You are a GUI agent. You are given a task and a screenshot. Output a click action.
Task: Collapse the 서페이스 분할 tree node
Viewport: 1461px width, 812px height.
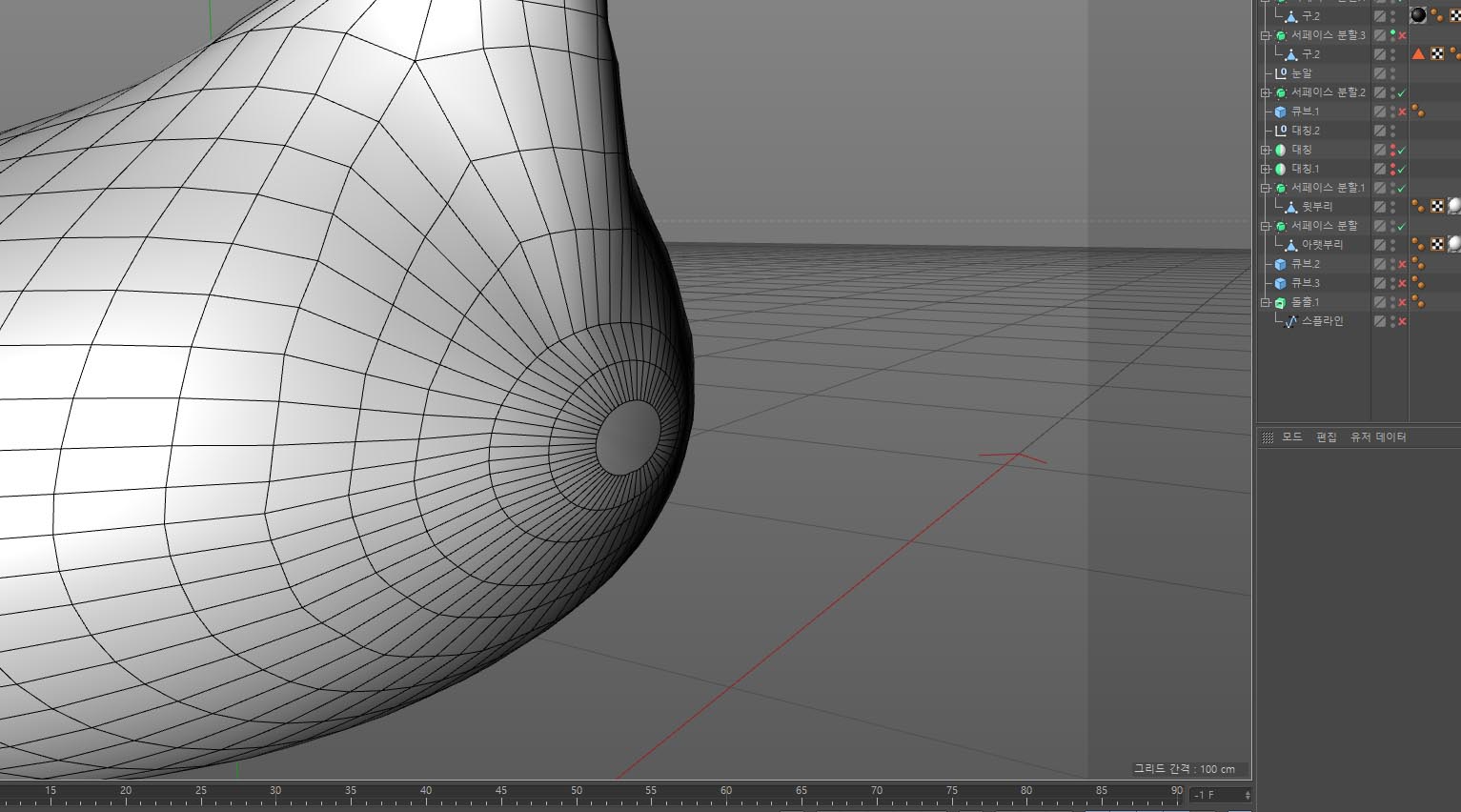pyautogui.click(x=1266, y=226)
